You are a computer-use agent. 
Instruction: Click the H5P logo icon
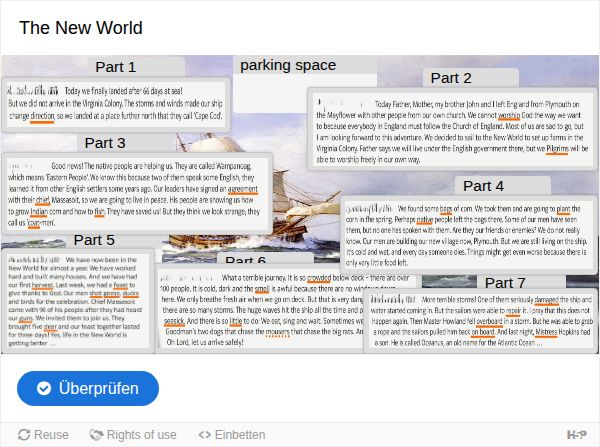coord(576,435)
